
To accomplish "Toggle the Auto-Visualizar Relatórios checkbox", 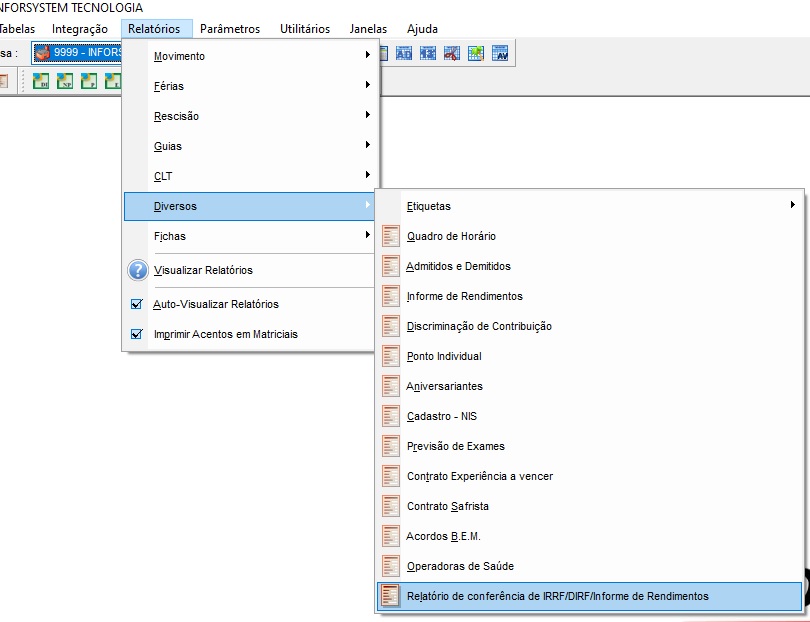I will point(136,304).
